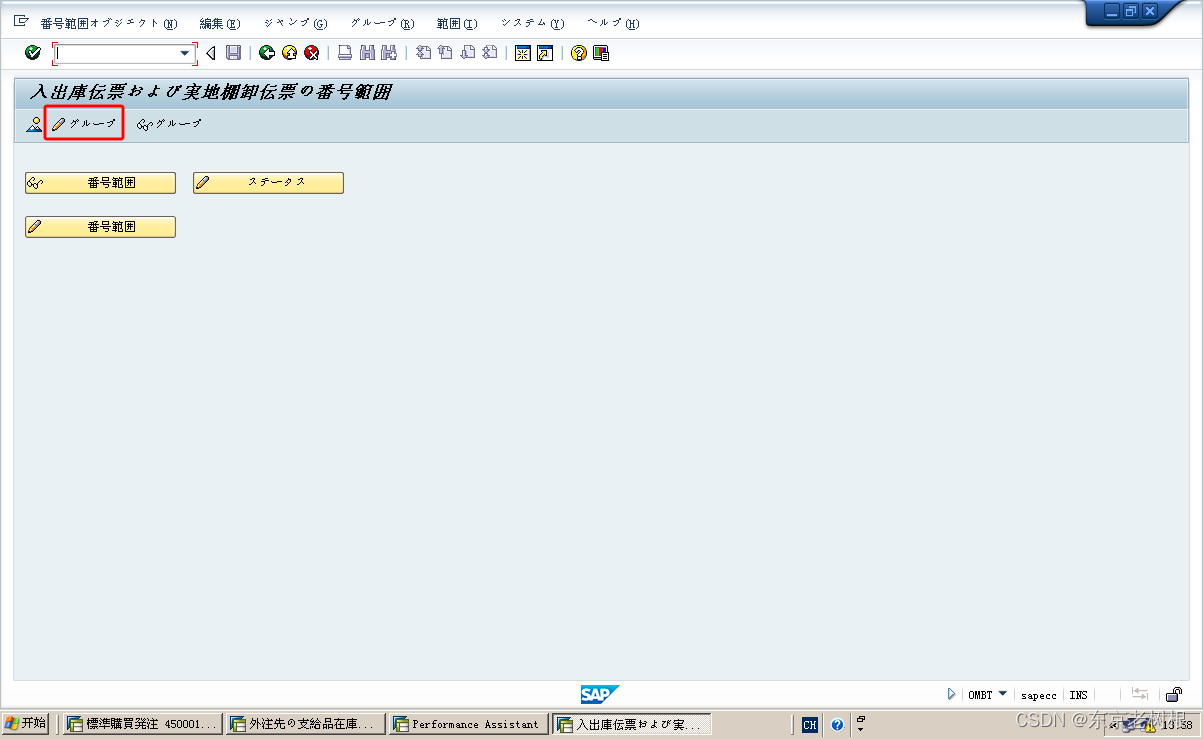Select the Save icon on the toolbar
The height and width of the screenshot is (739, 1203).
(234, 52)
